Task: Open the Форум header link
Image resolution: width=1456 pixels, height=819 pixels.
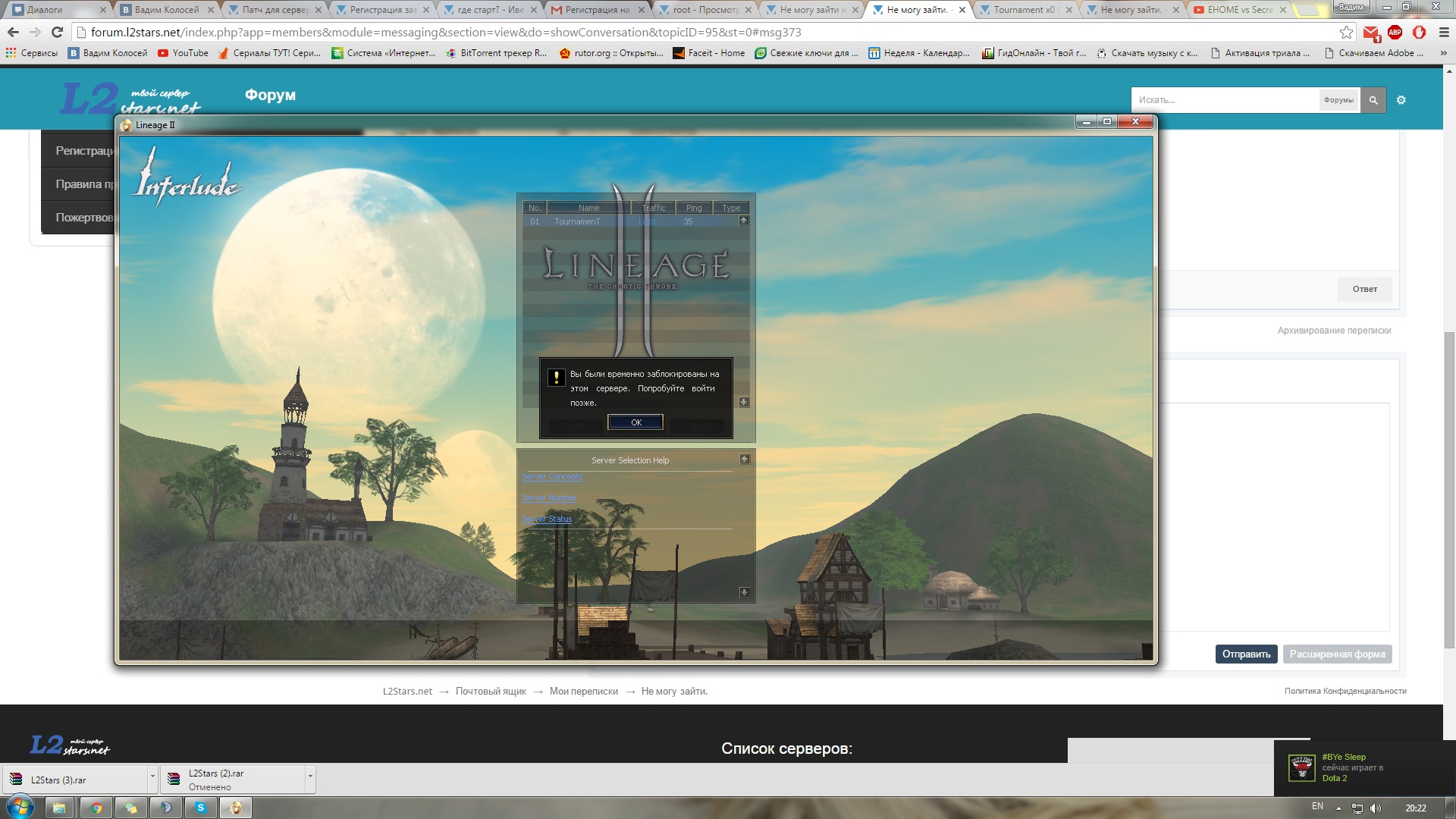Action: [270, 95]
